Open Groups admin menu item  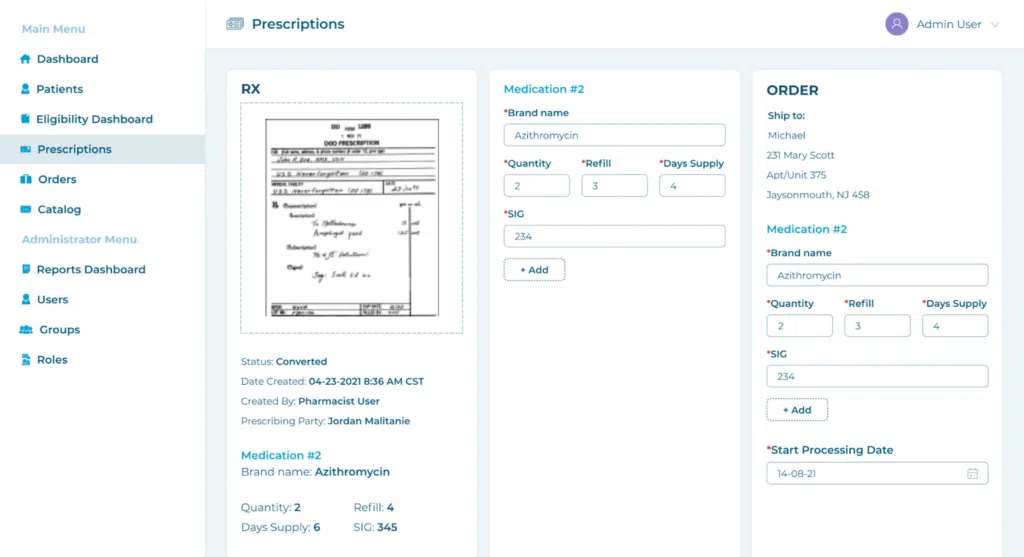coord(59,329)
